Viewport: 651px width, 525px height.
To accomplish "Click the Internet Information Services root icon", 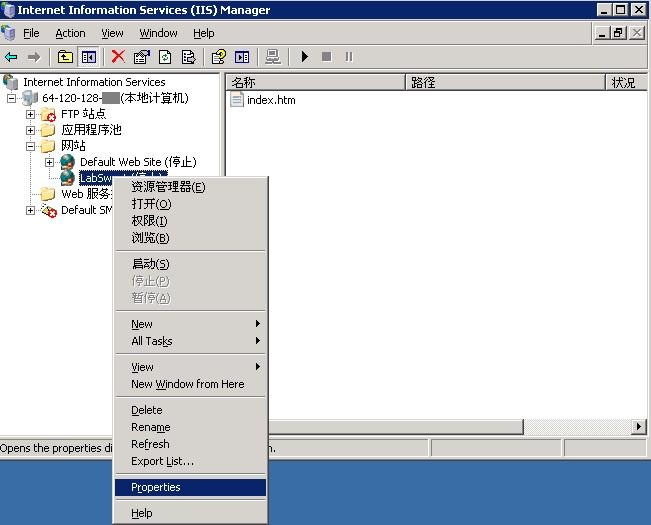I will [x=10, y=82].
